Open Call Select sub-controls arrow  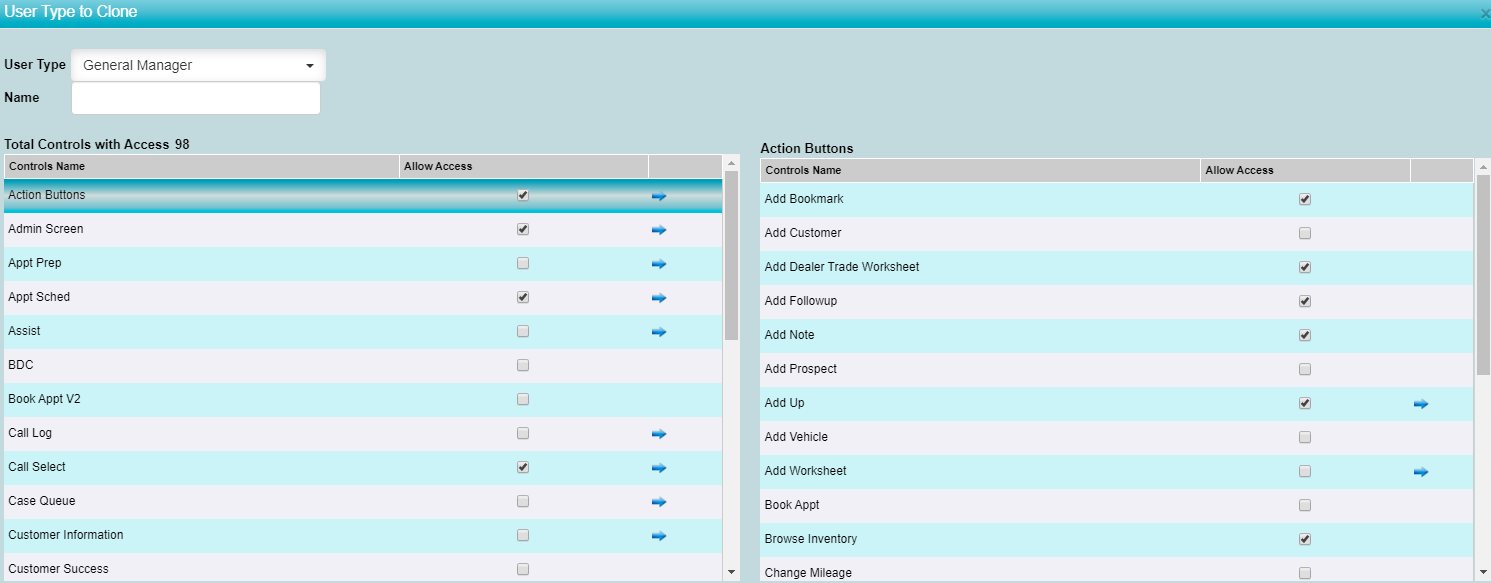[x=658, y=468]
